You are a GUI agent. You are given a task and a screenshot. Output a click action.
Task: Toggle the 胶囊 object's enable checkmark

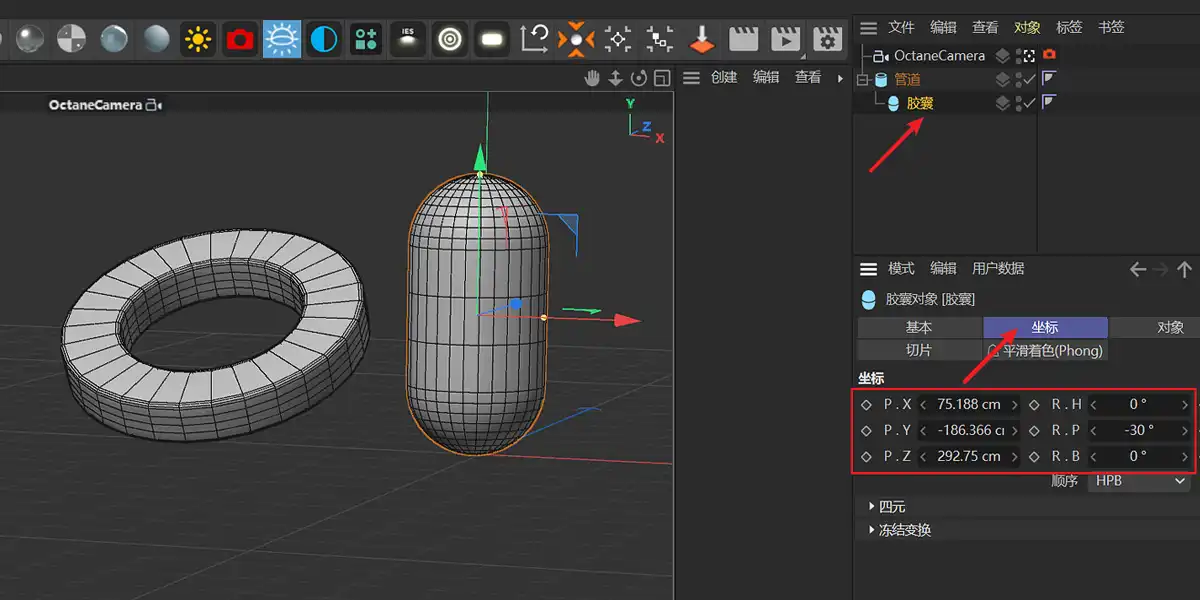pyautogui.click(x=1027, y=103)
